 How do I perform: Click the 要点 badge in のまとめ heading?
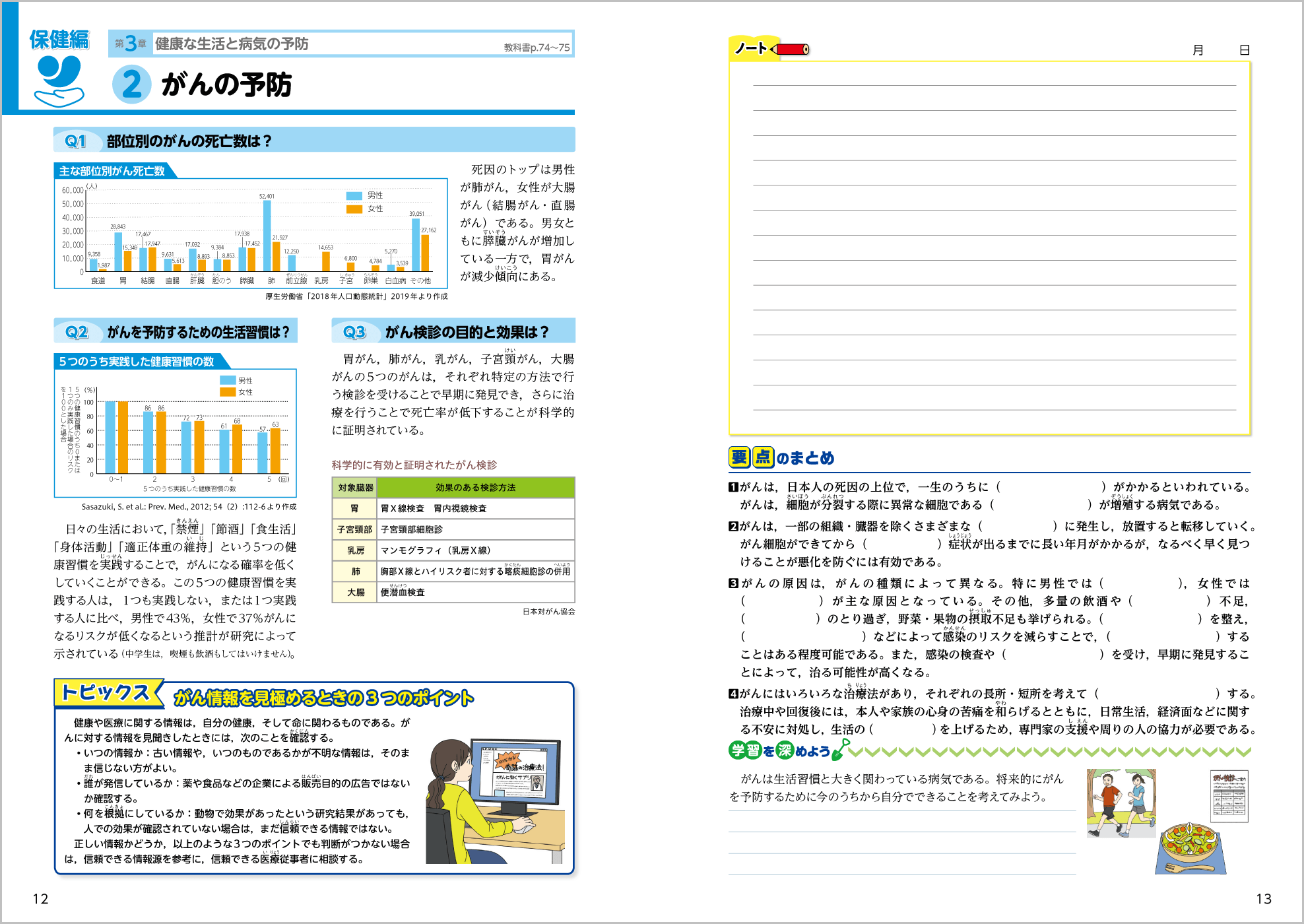pyautogui.click(x=751, y=457)
